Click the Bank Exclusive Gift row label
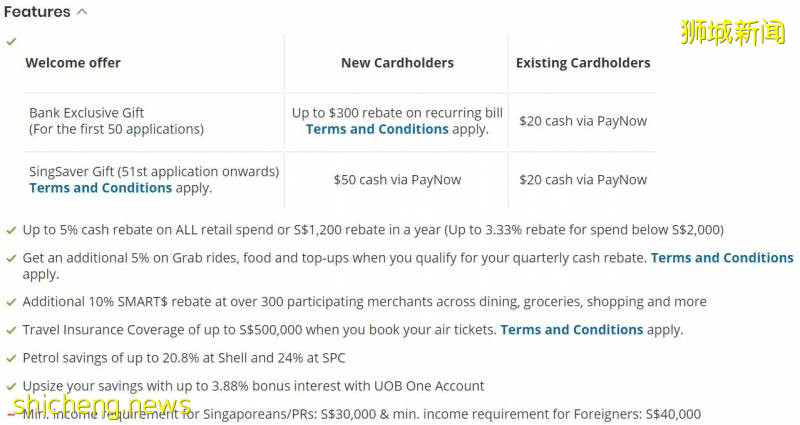This screenshot has height=425, width=800. [x=87, y=113]
